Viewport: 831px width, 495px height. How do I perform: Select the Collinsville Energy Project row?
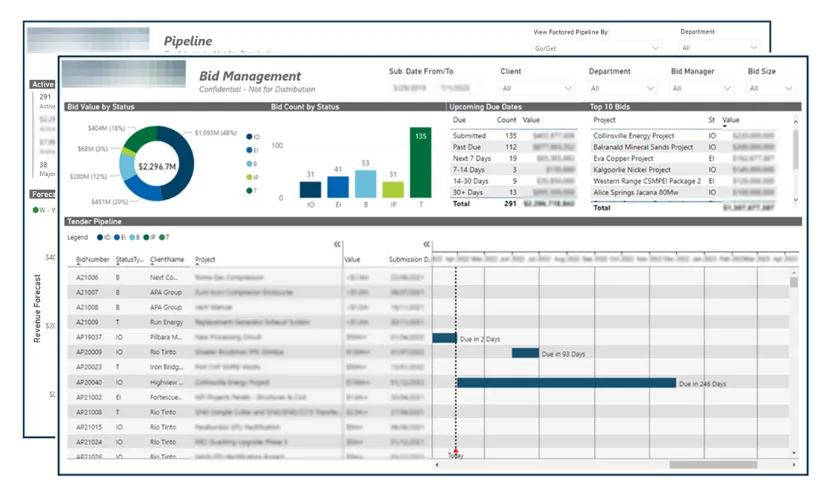click(x=684, y=136)
